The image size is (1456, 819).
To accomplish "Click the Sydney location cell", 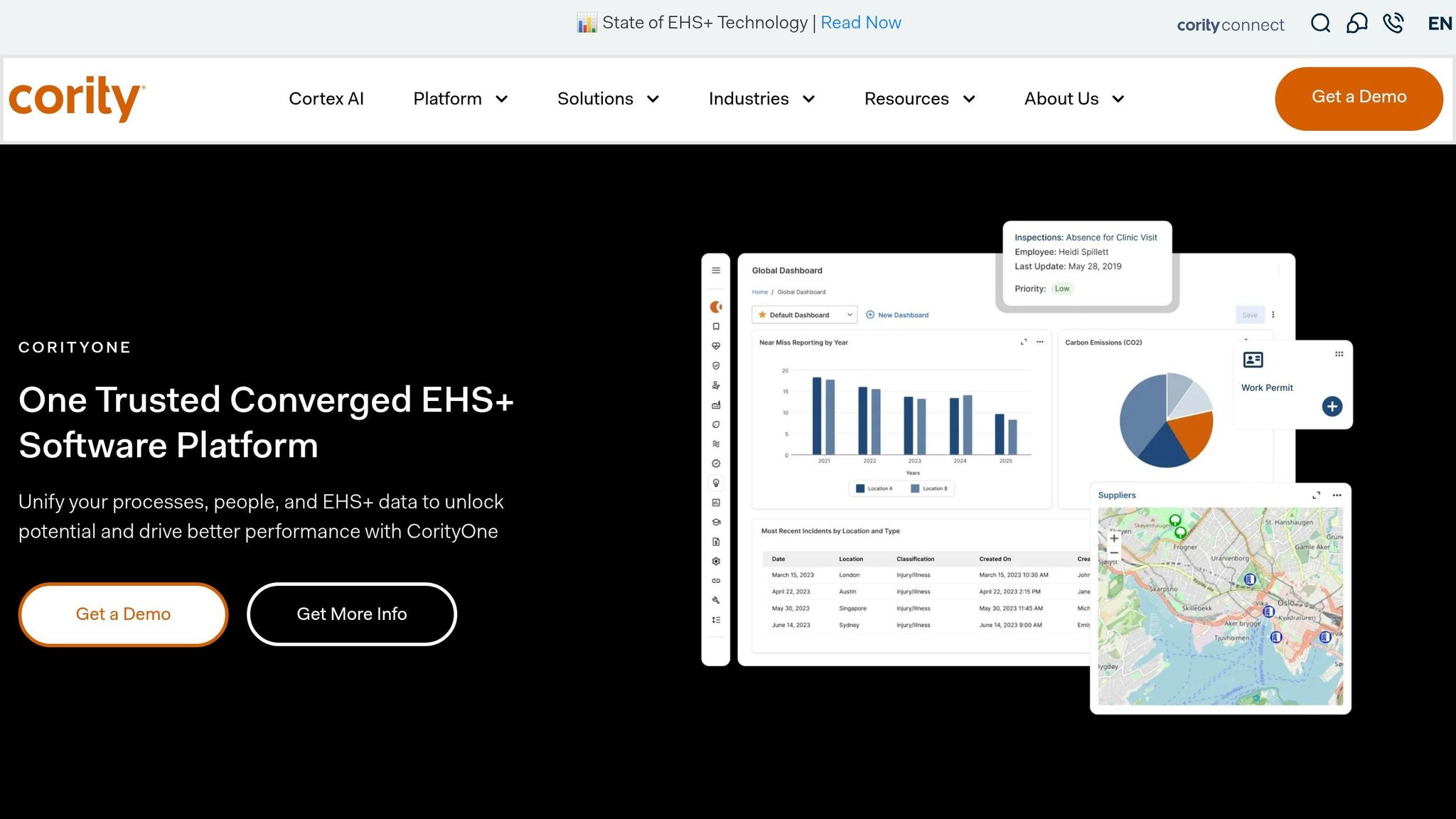I will [x=849, y=626].
